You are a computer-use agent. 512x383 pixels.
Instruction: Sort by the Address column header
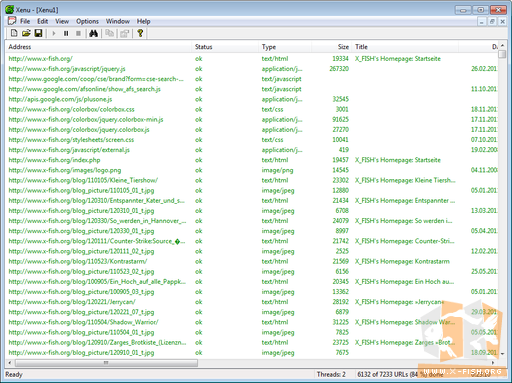(x=99, y=47)
